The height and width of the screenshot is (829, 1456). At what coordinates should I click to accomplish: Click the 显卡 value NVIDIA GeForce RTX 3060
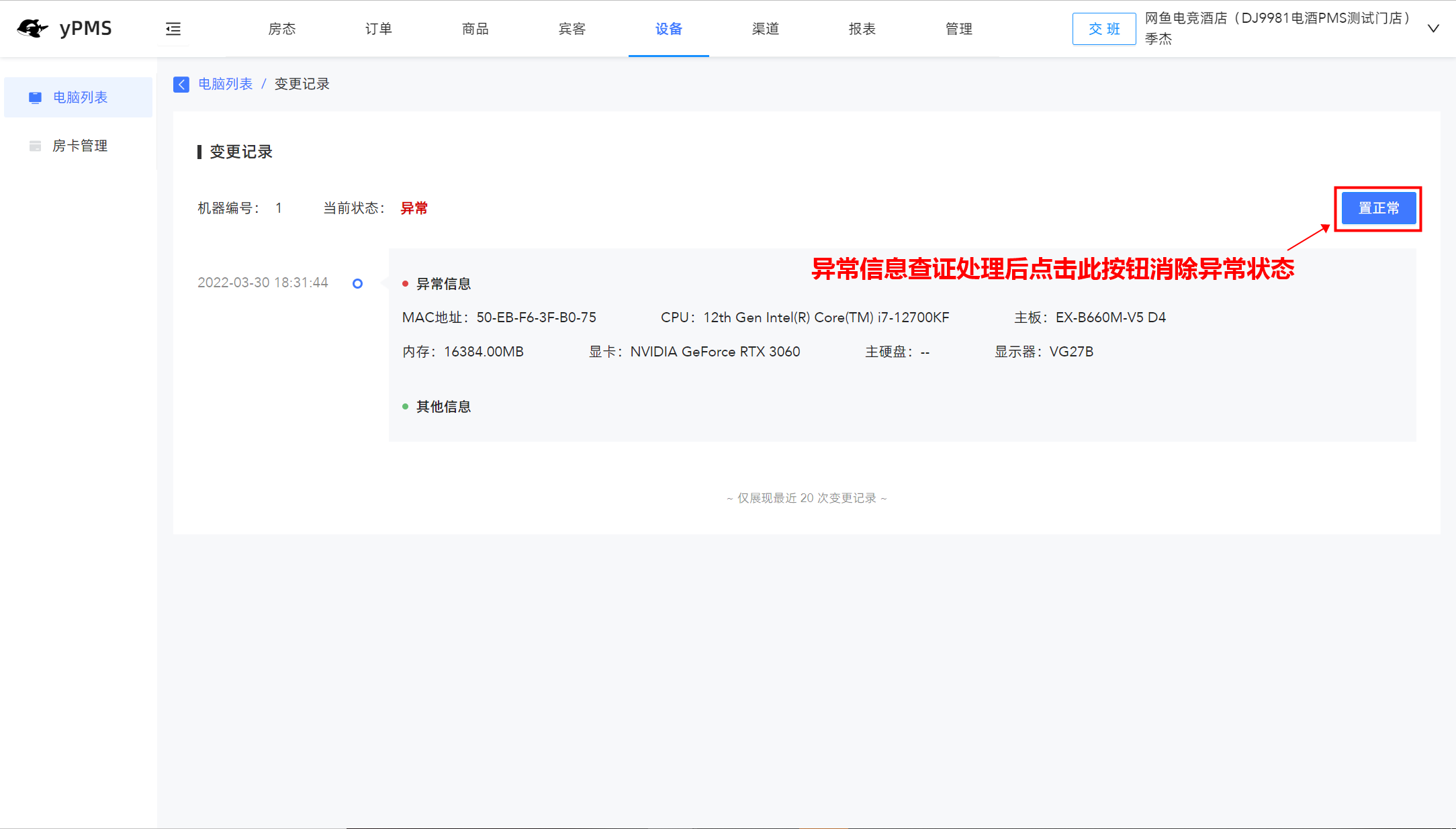tap(715, 352)
